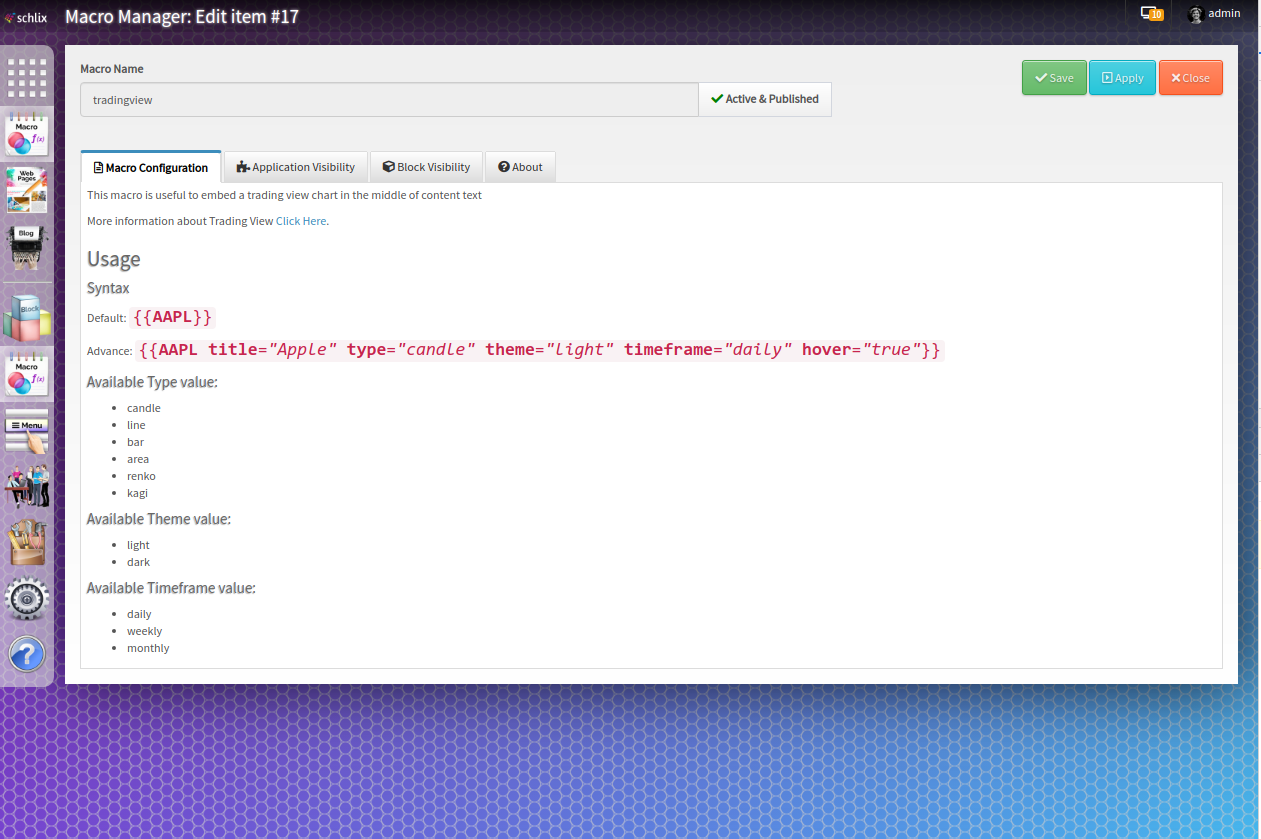This screenshot has width=1261, height=839.
Task: Click the 'daily' timeframe list item
Action: (x=139, y=614)
